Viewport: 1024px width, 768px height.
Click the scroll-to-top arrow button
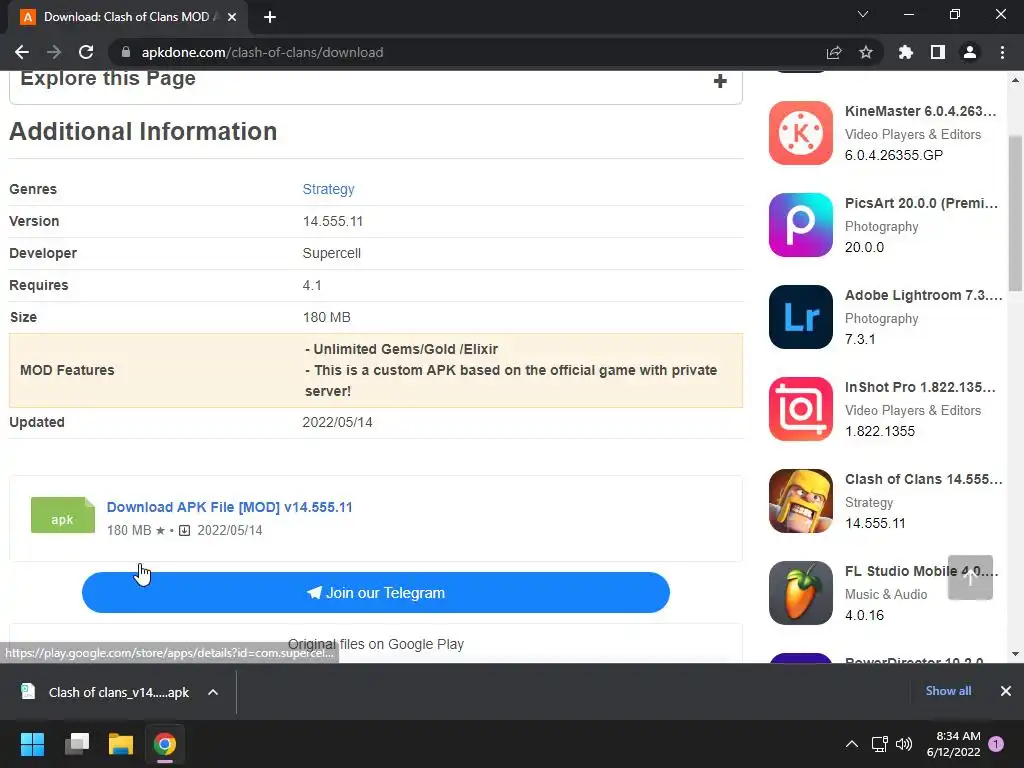[x=970, y=578]
